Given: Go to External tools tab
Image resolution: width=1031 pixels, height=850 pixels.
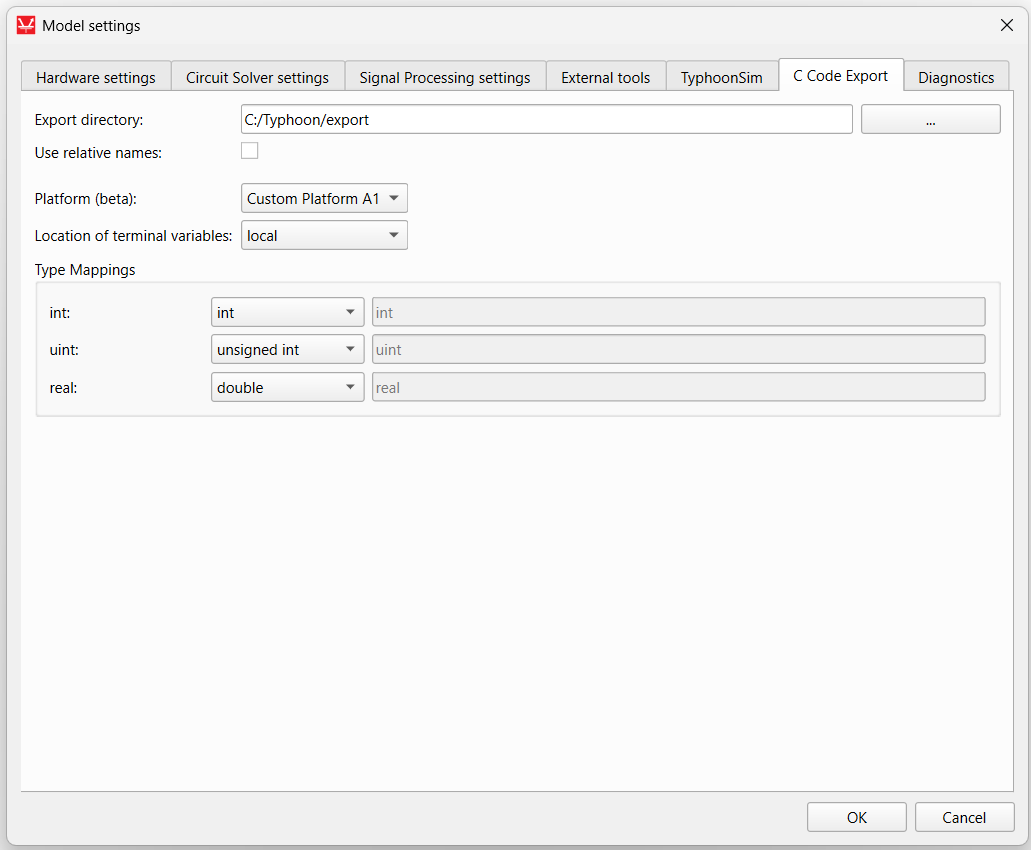Looking at the screenshot, I should click(605, 77).
